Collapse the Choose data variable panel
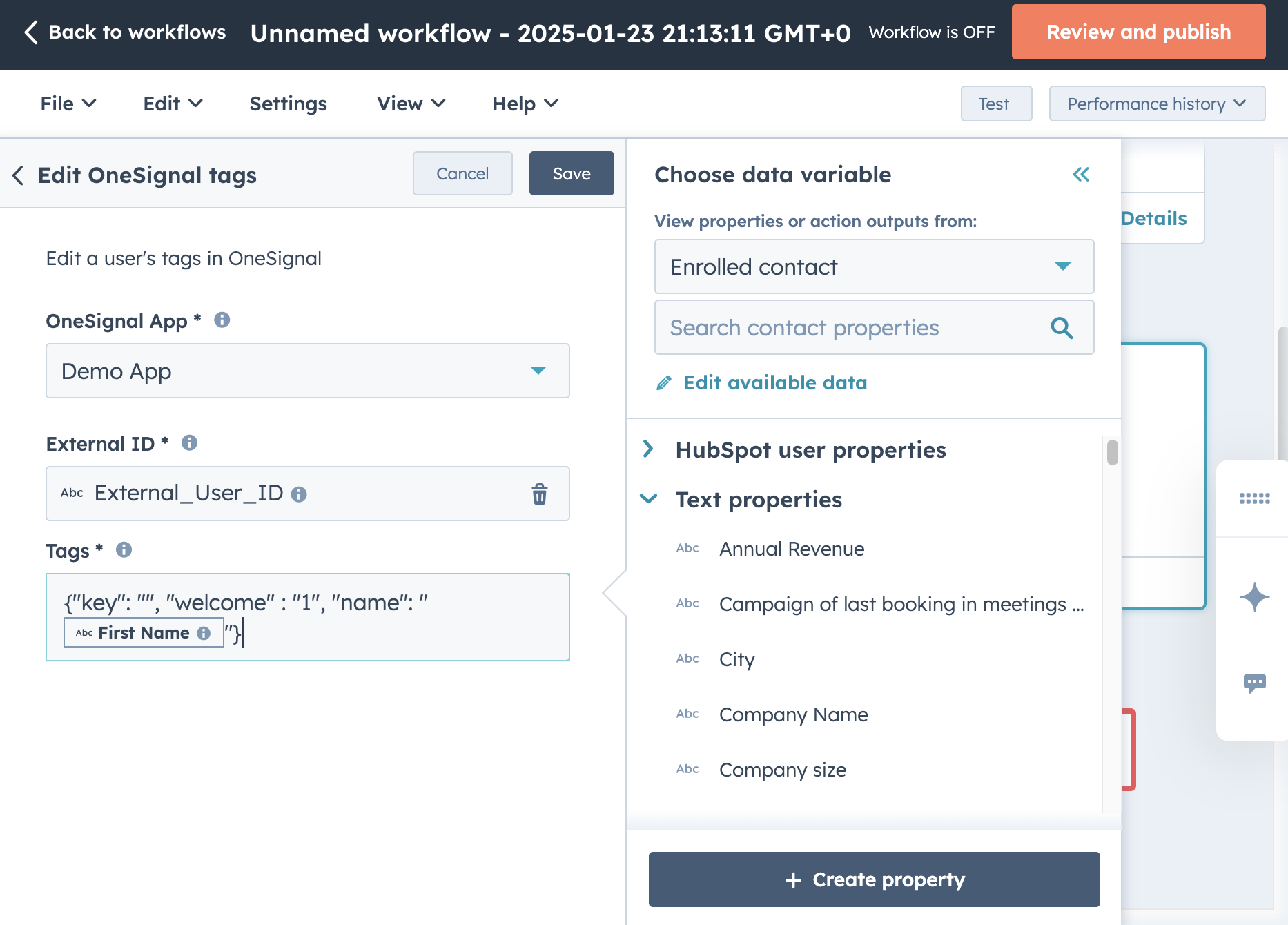1288x925 pixels. pos(1081,174)
